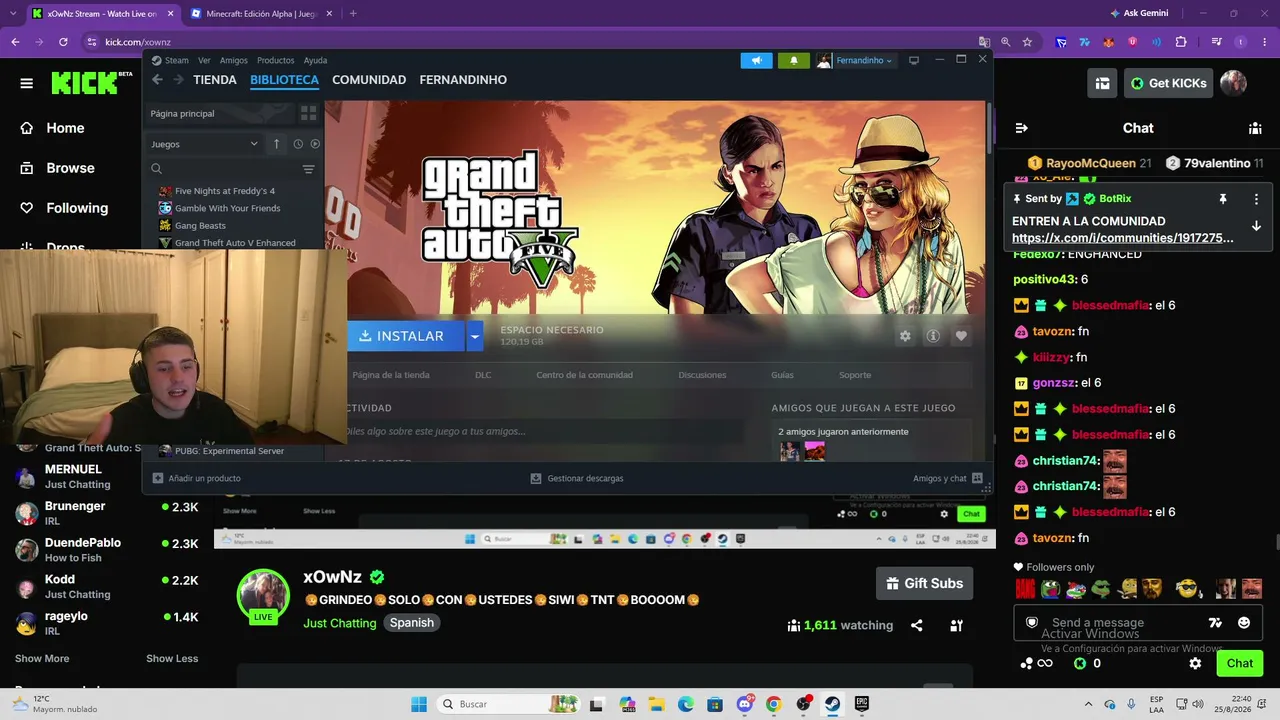Collapse the chat panel

(x=1021, y=128)
